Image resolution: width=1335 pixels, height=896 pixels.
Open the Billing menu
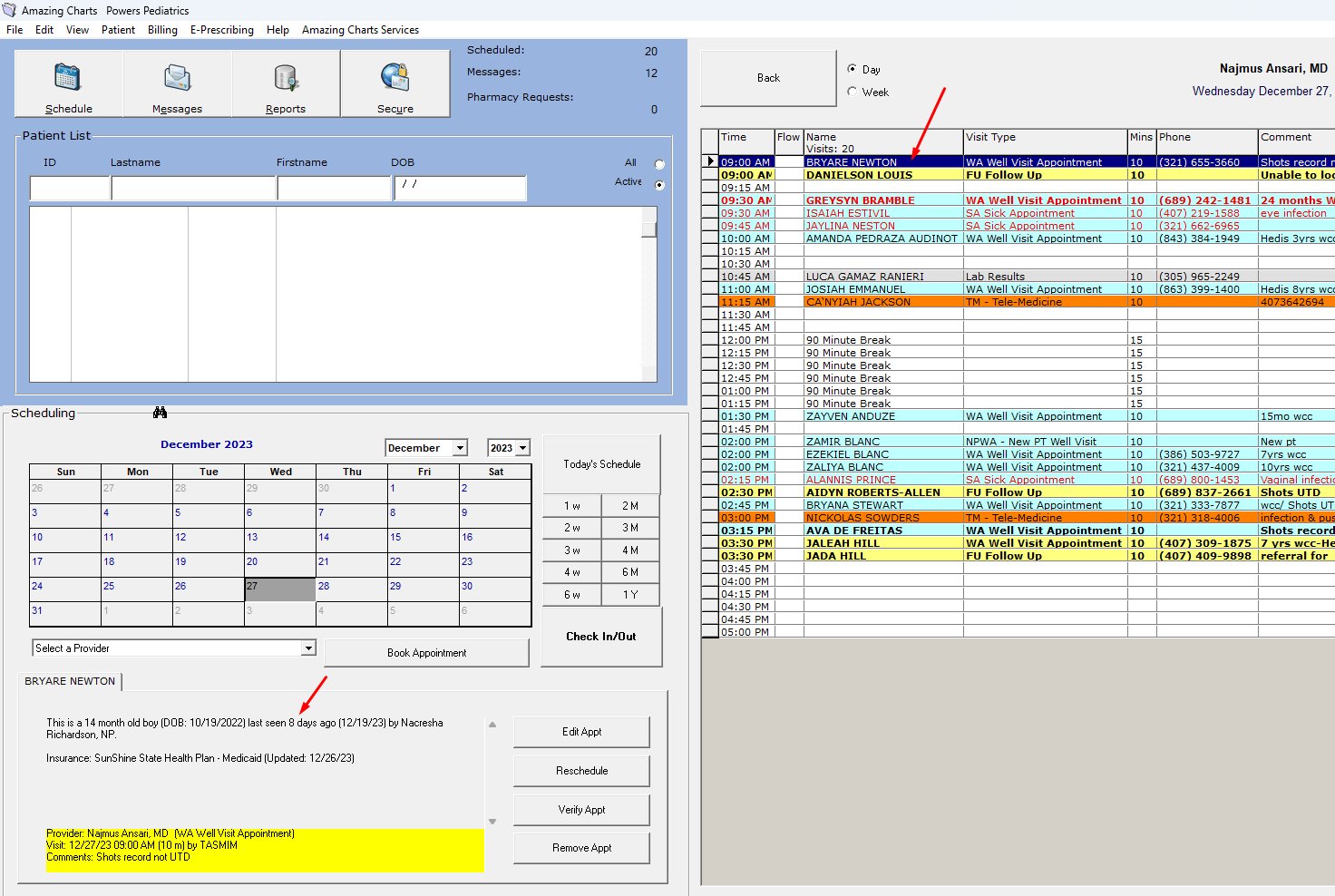tap(162, 30)
